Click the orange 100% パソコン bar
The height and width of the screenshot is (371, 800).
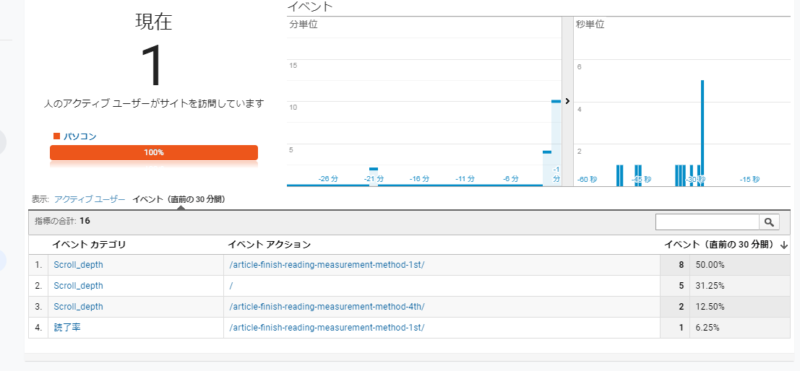(x=154, y=153)
